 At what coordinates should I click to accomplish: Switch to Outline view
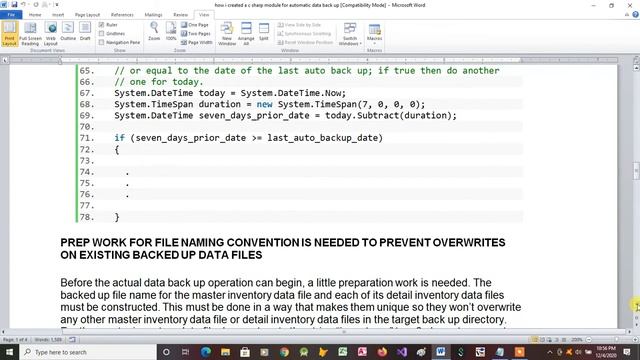coord(68,32)
